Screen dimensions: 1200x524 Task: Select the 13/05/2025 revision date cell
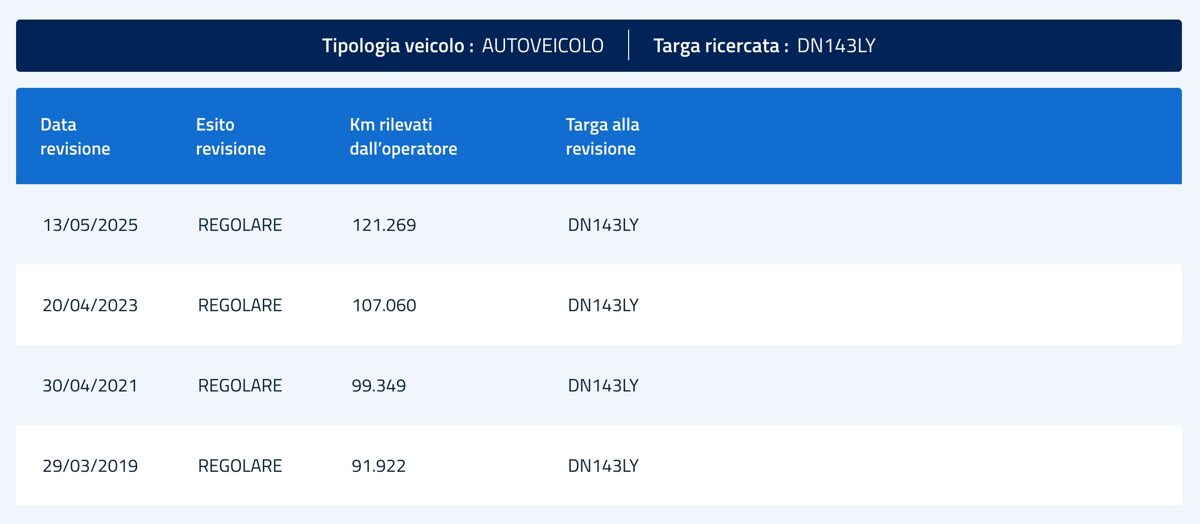90,225
